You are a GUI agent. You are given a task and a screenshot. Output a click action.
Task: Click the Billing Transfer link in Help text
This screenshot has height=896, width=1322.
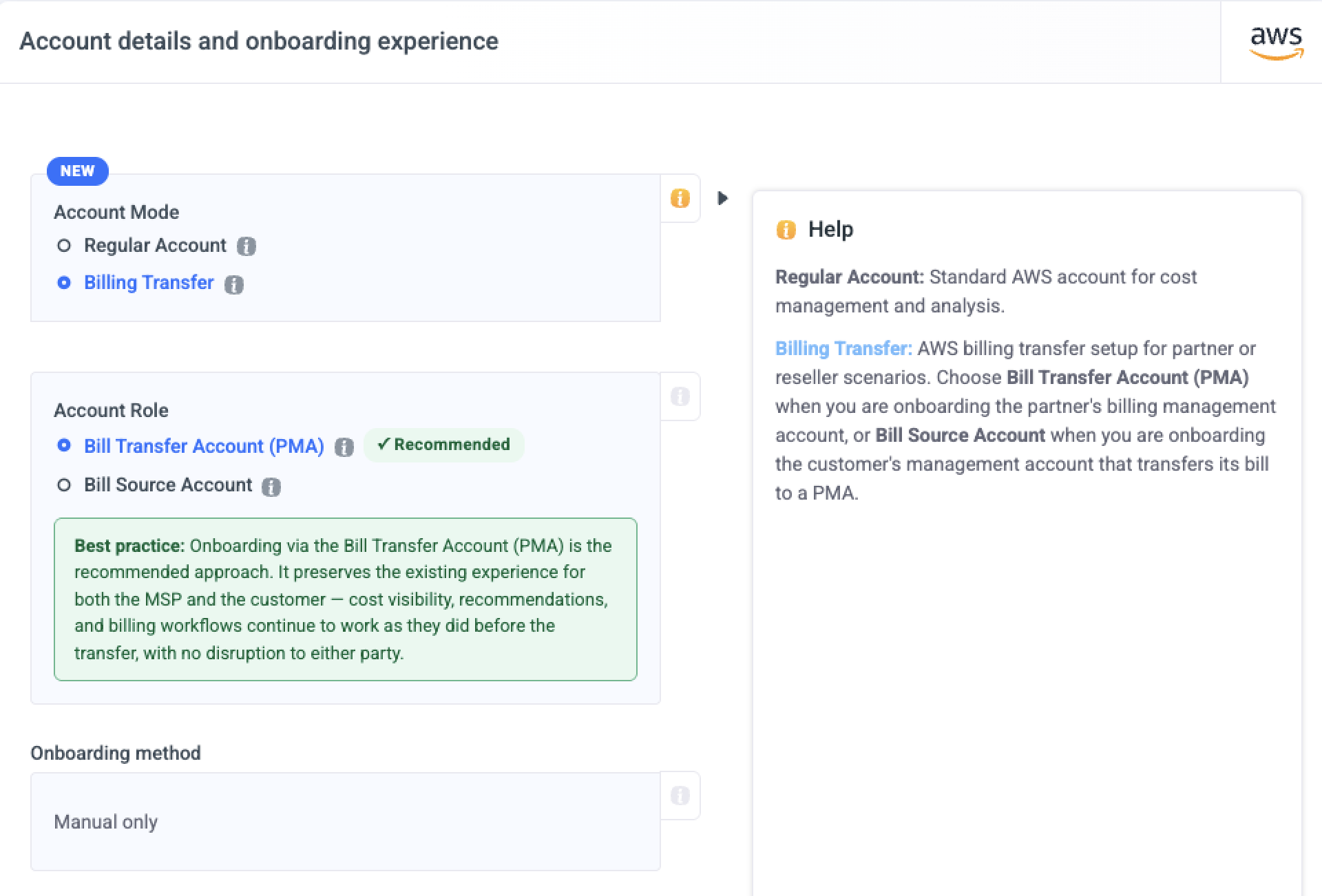point(843,348)
